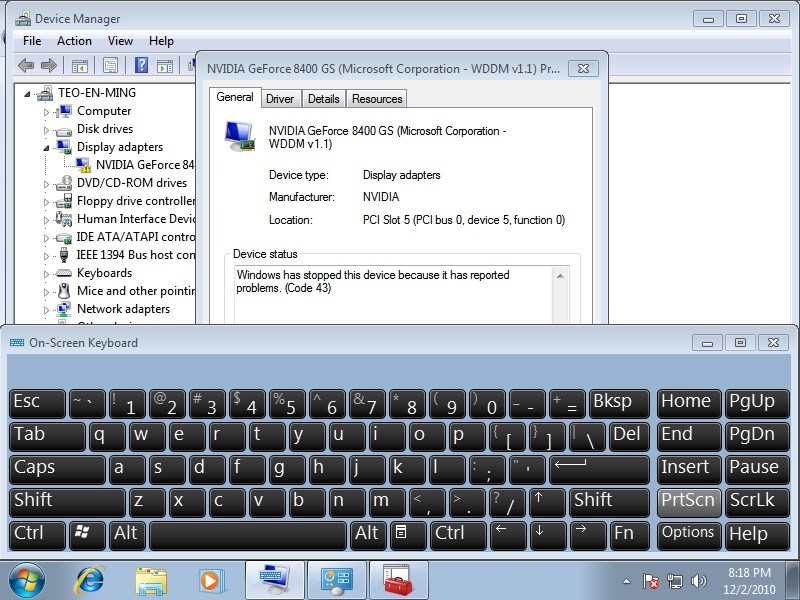Click the Help toolbar icon with question mark
Screen dimensions: 800x600
tap(141, 66)
